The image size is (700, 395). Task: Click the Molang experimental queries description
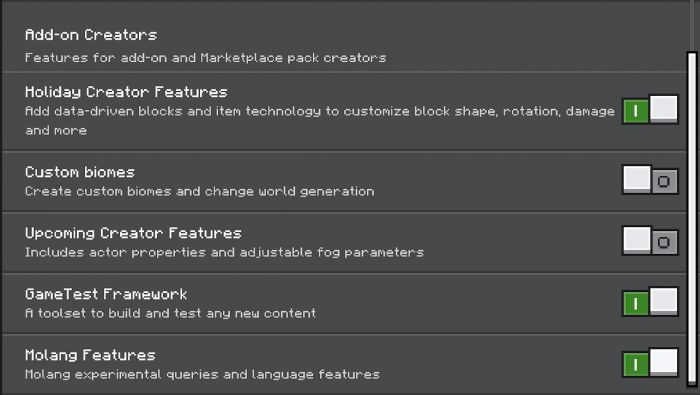202,374
